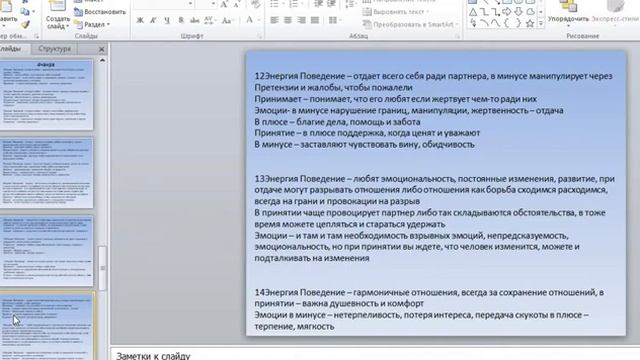Select the left brace shape
The image size is (640, 360).
point(507,24)
